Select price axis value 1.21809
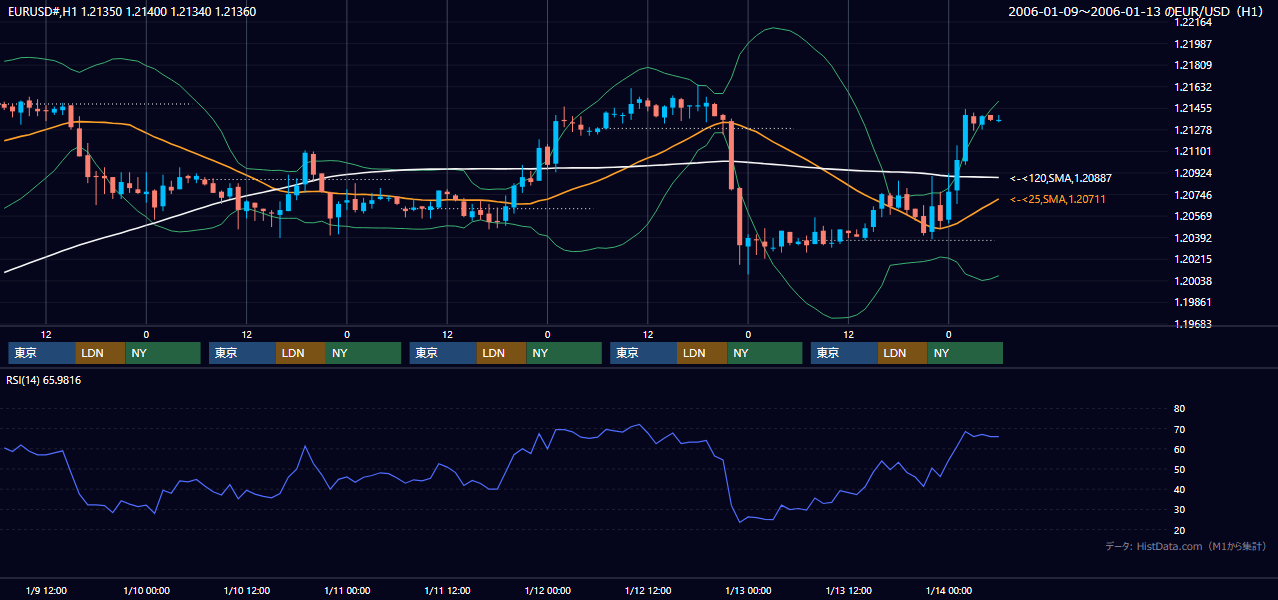Viewport: 1278px width, 600px height. pyautogui.click(x=1193, y=65)
